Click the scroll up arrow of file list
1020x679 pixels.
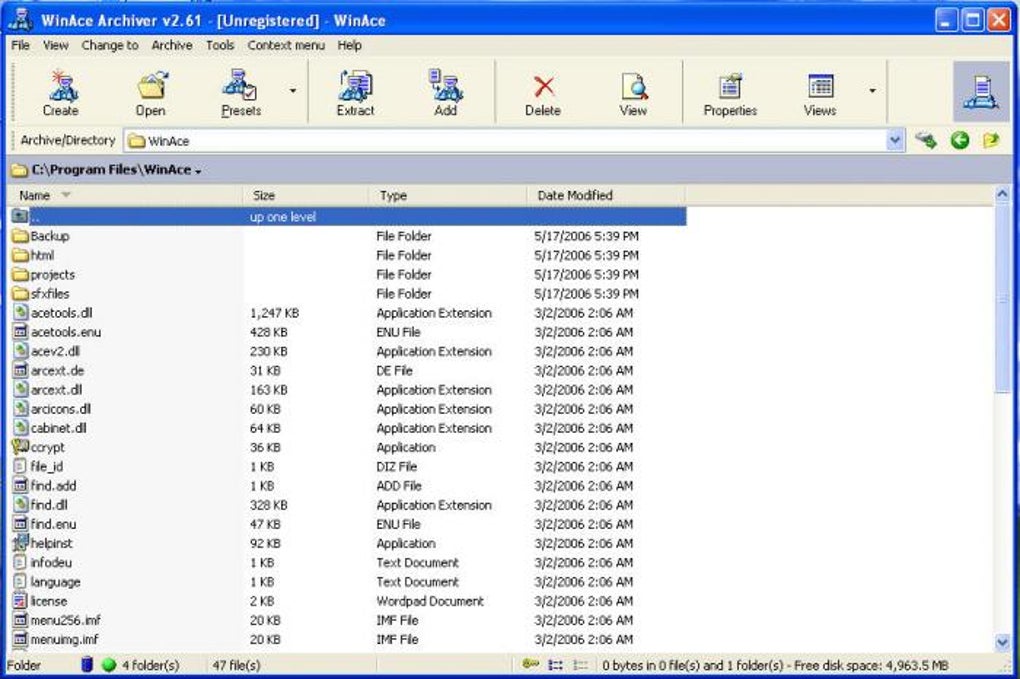(x=1002, y=194)
